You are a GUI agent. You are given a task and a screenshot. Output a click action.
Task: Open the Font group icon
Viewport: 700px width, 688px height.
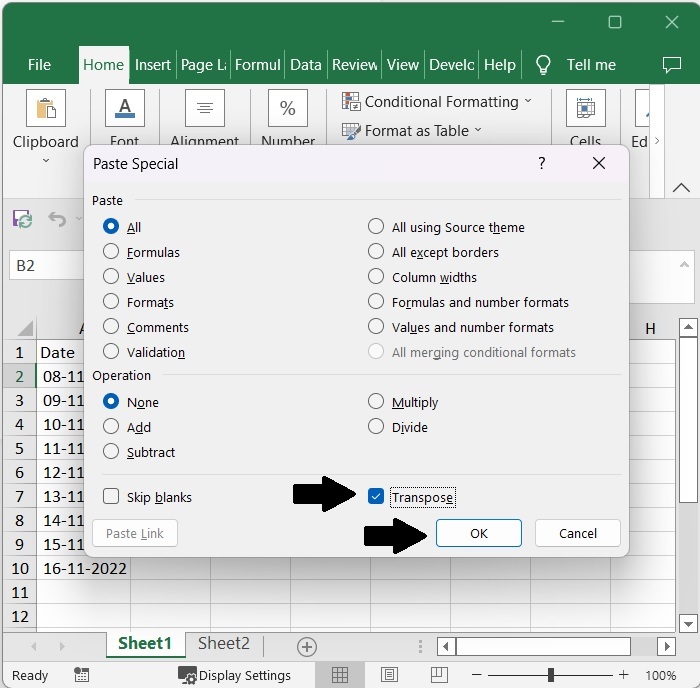(x=125, y=108)
